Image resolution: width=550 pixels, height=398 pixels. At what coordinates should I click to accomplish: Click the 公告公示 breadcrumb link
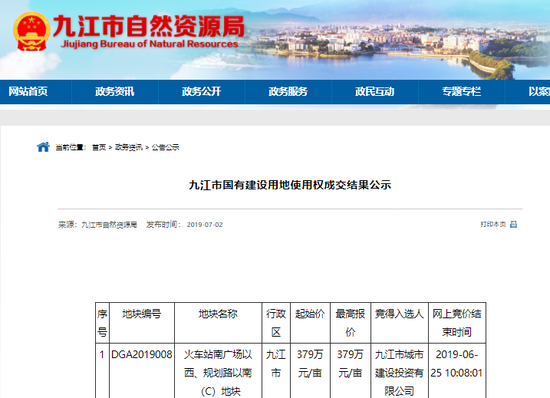(x=165, y=147)
